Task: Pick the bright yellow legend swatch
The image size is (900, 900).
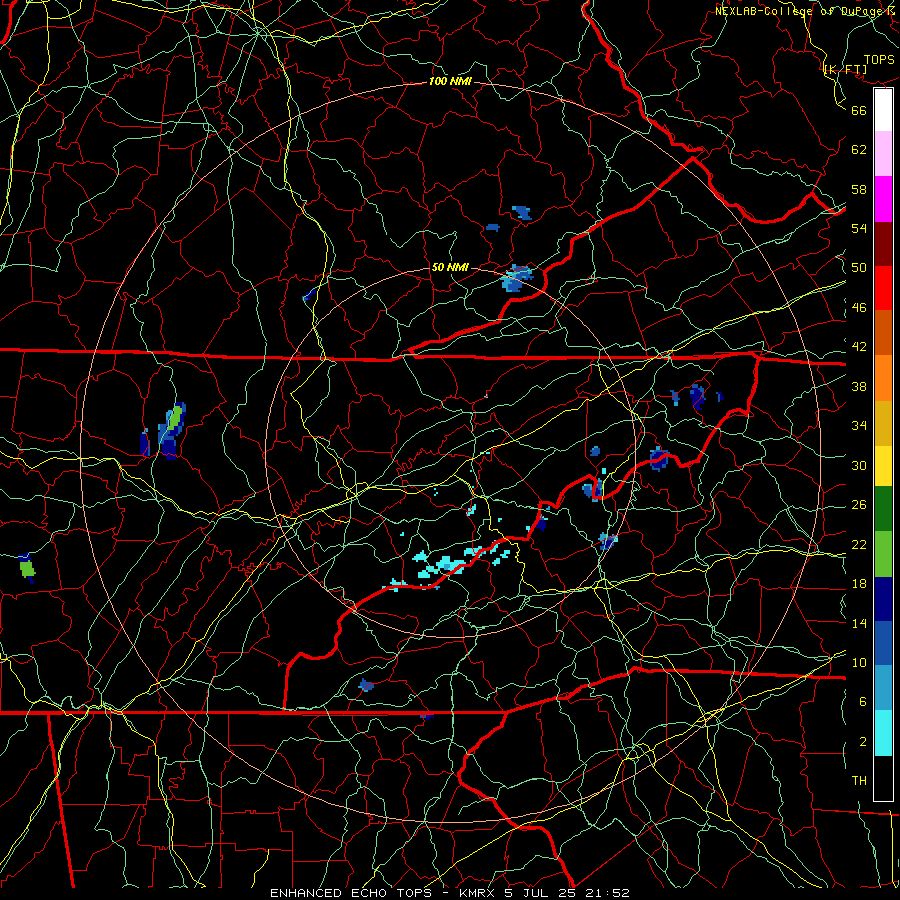Action: pos(883,465)
